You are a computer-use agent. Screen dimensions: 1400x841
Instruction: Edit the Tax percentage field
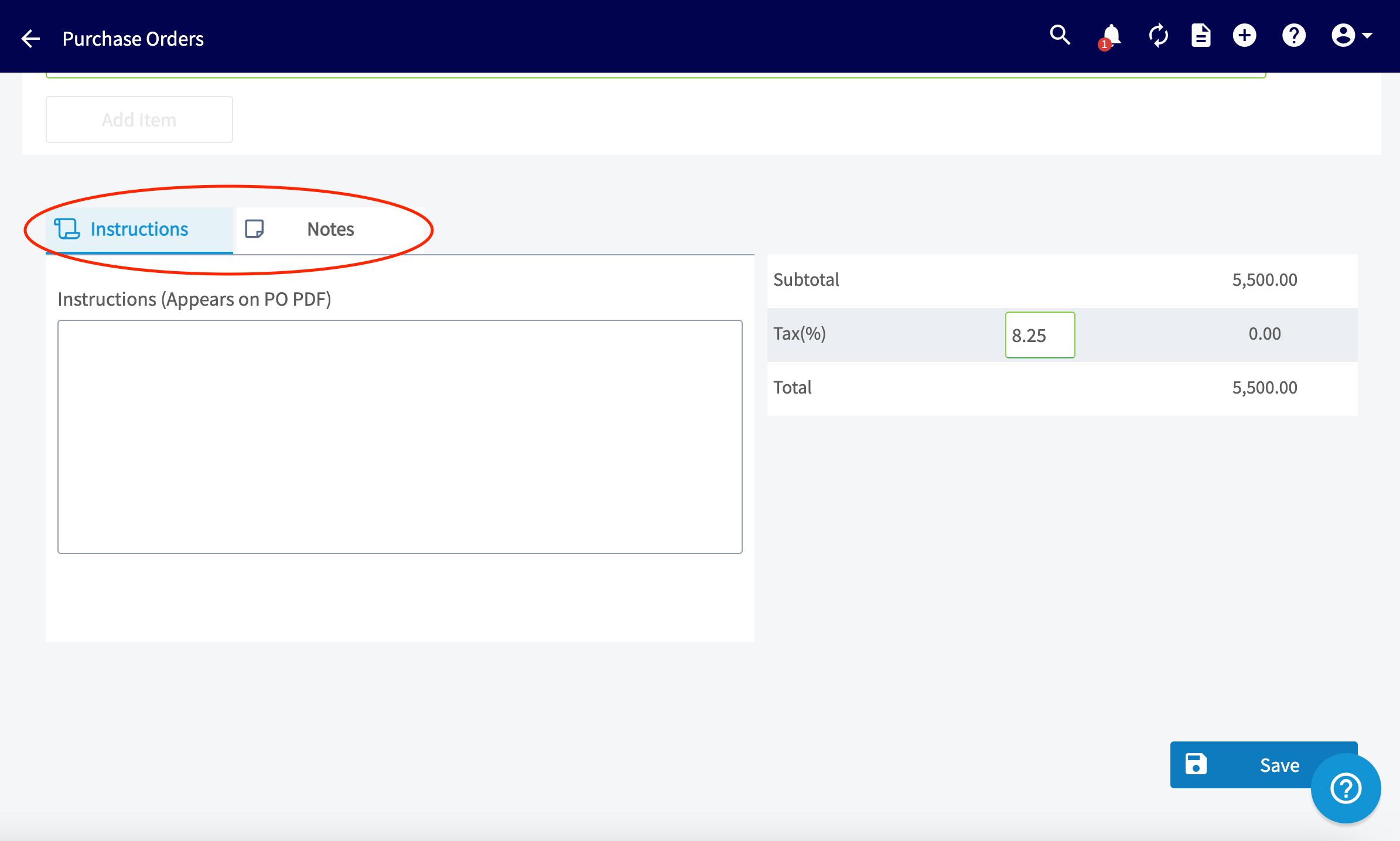click(x=1040, y=335)
